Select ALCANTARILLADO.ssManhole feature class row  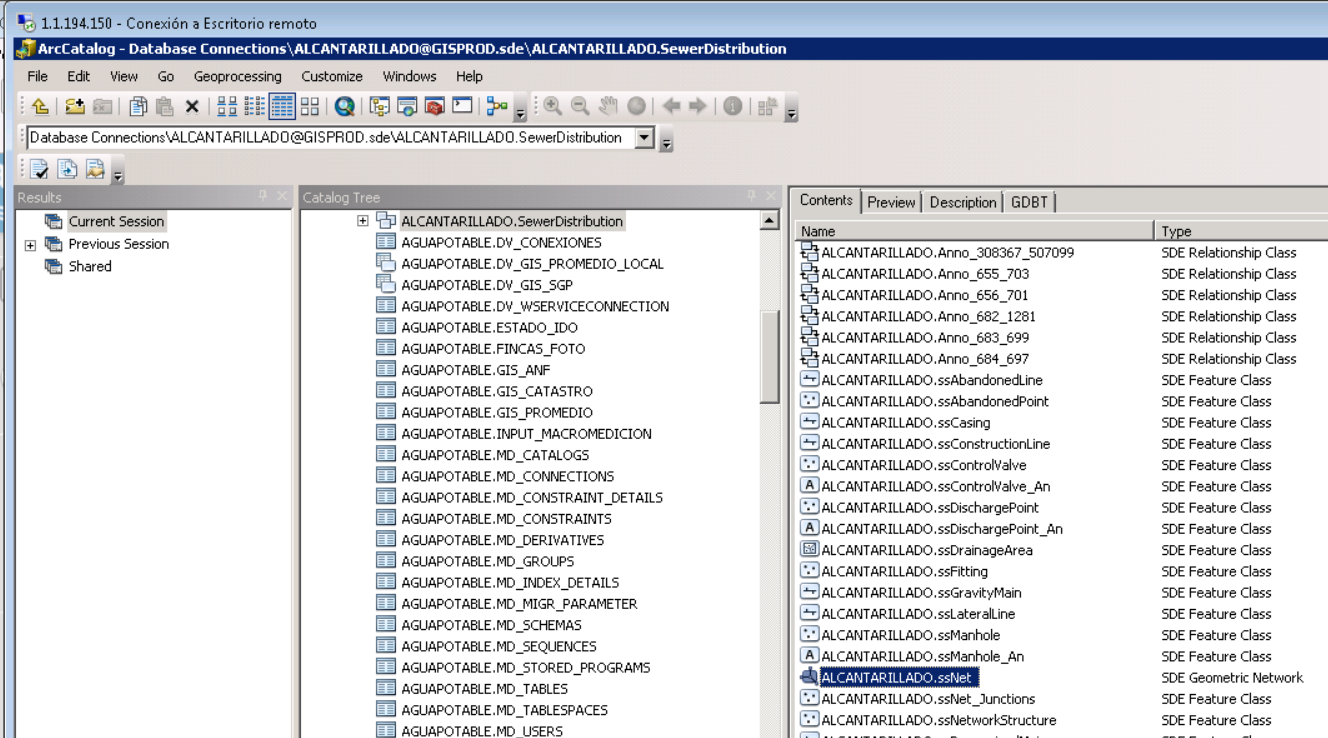pyautogui.click(x=910, y=635)
